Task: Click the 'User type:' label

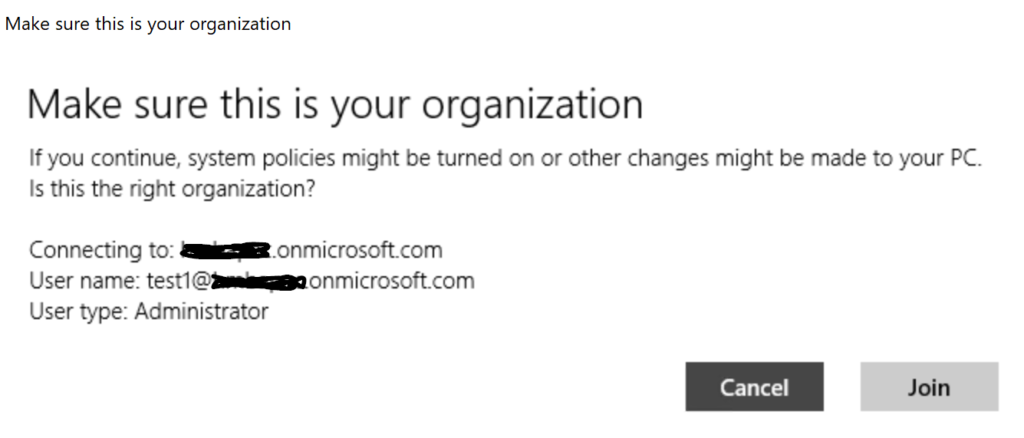Action: [79, 312]
